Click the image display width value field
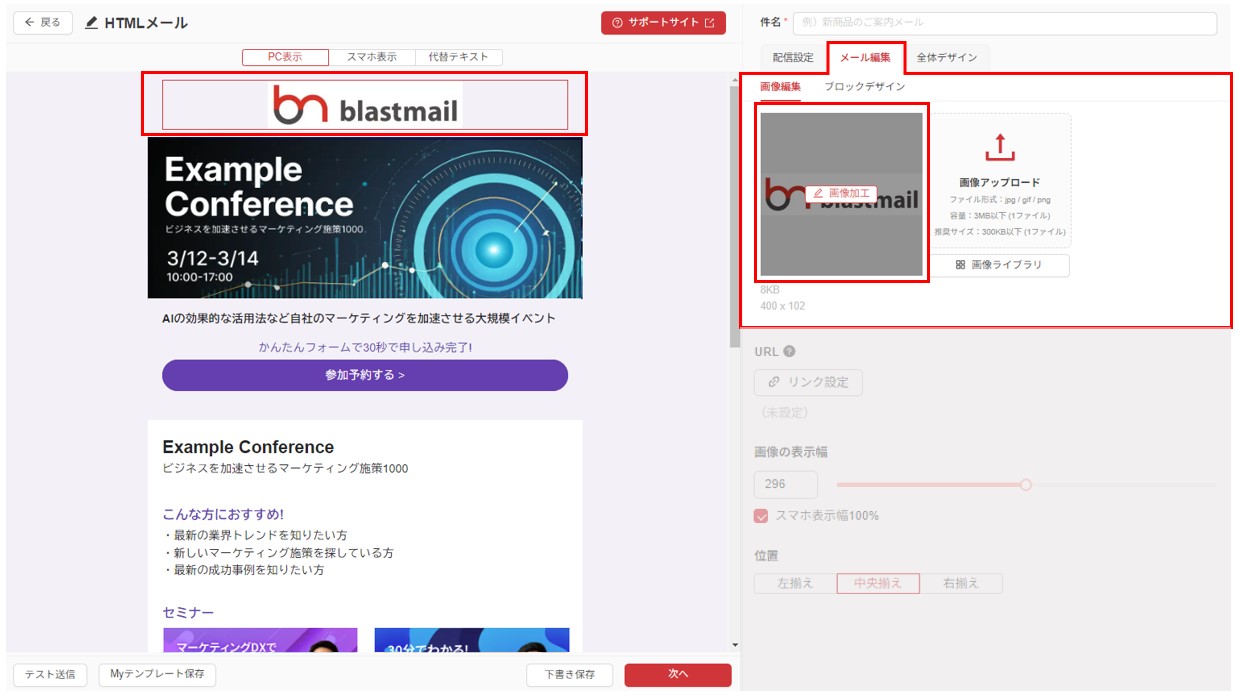This screenshot has height=698, width=1238. pos(786,484)
